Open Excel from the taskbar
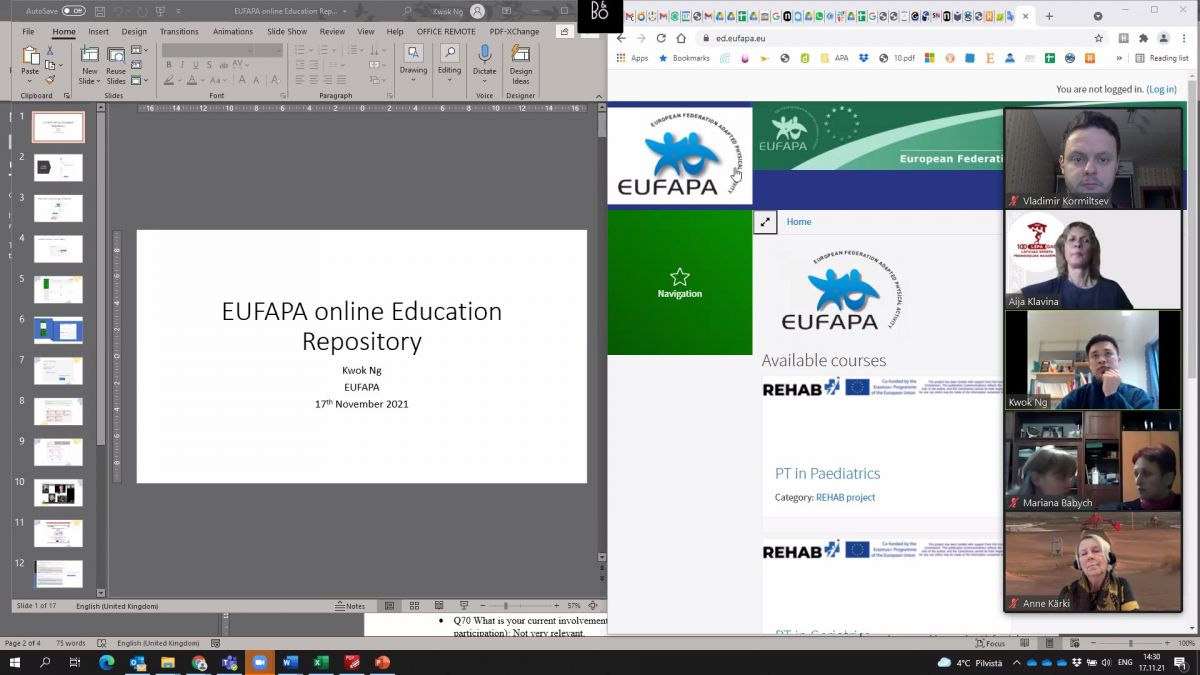 (321, 662)
